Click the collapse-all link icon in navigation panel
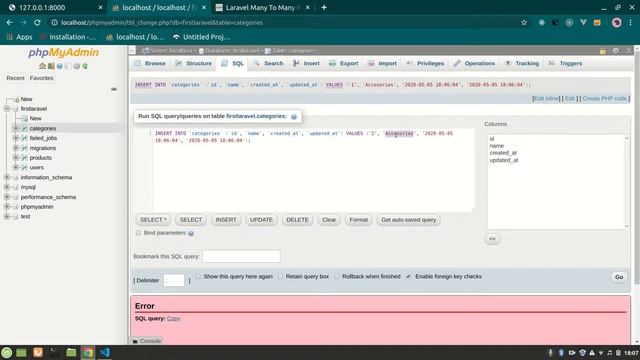Viewport: 640px width, 360px height. point(114,89)
